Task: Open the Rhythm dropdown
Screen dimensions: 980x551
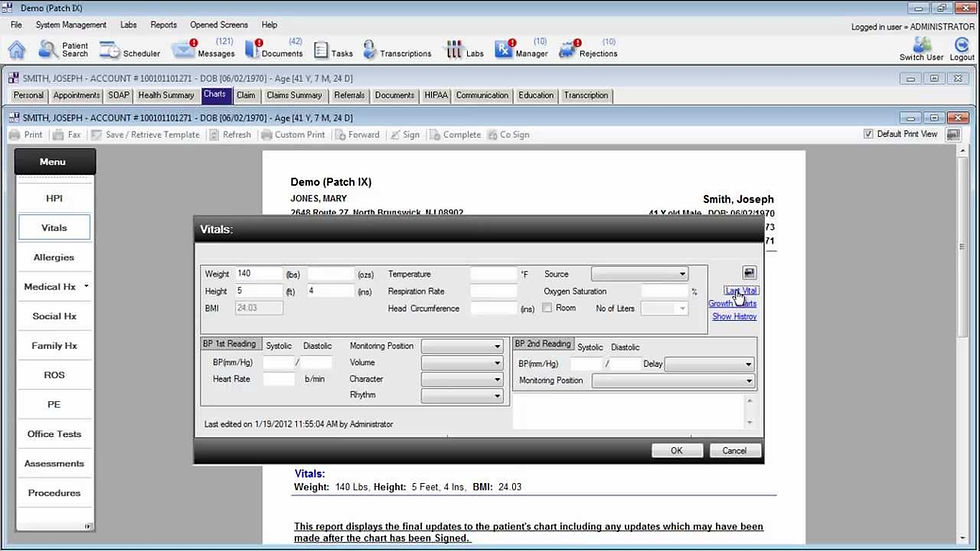Action: [462, 395]
